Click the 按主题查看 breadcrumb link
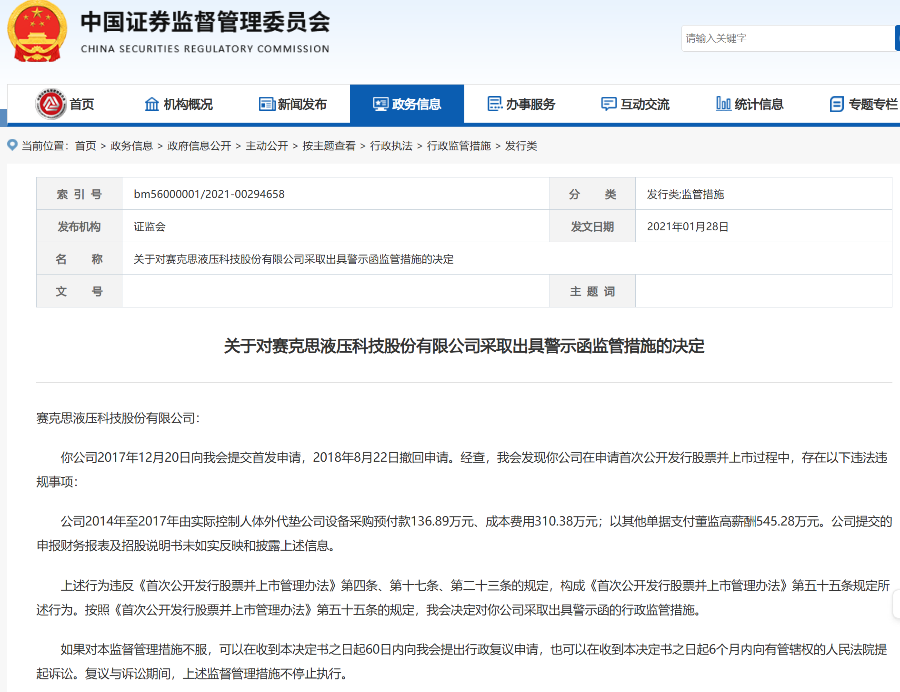The width and height of the screenshot is (900, 692). 329,145
